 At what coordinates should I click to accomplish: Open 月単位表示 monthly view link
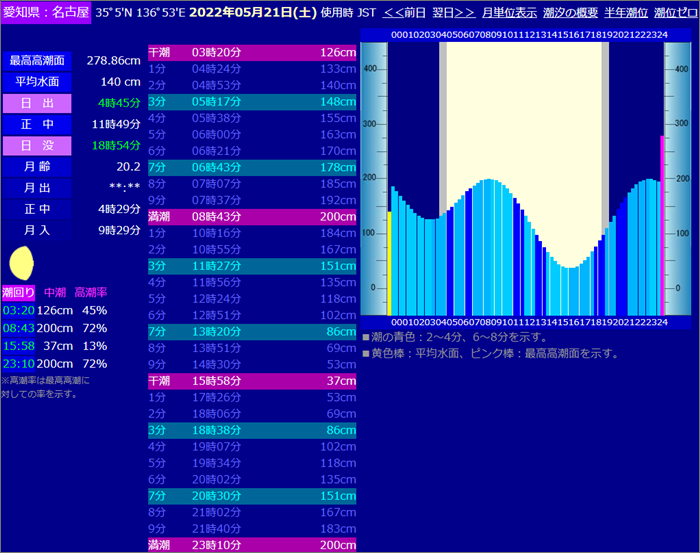click(509, 12)
